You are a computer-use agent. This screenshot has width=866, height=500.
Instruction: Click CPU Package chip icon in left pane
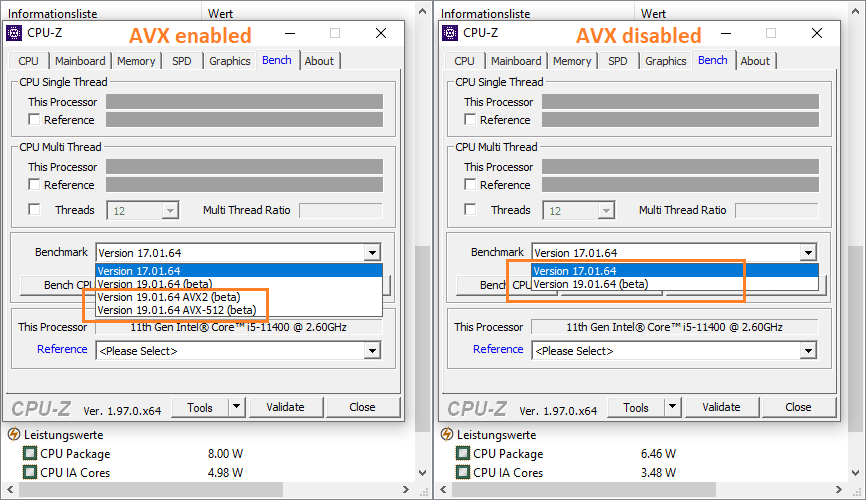30,454
